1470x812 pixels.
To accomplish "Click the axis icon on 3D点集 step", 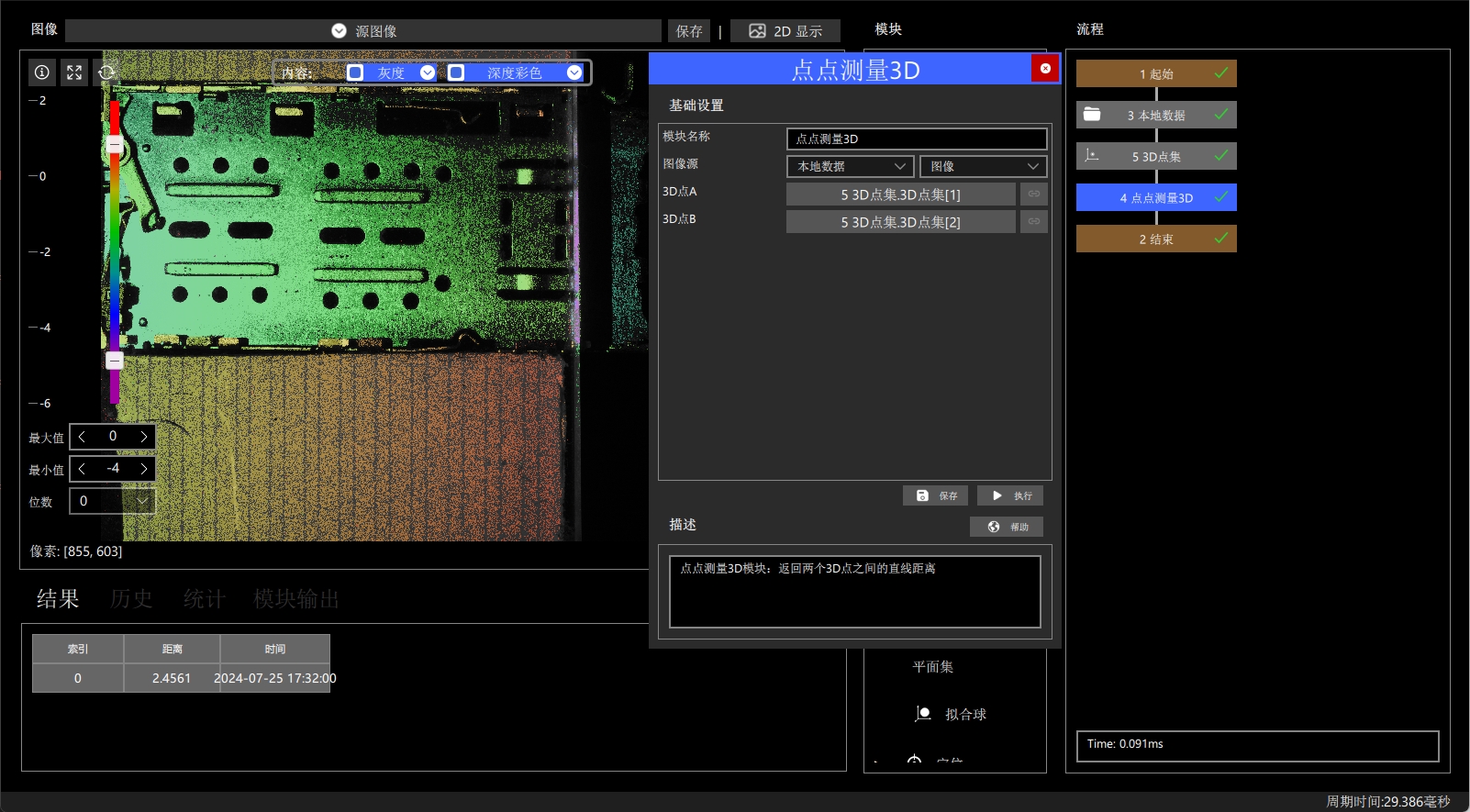I will click(x=1092, y=155).
